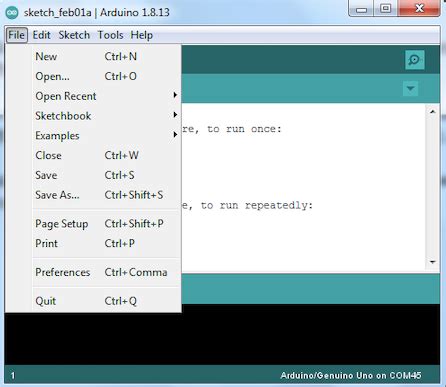Open the Serial Monitor magnifier icon

pyautogui.click(x=414, y=60)
